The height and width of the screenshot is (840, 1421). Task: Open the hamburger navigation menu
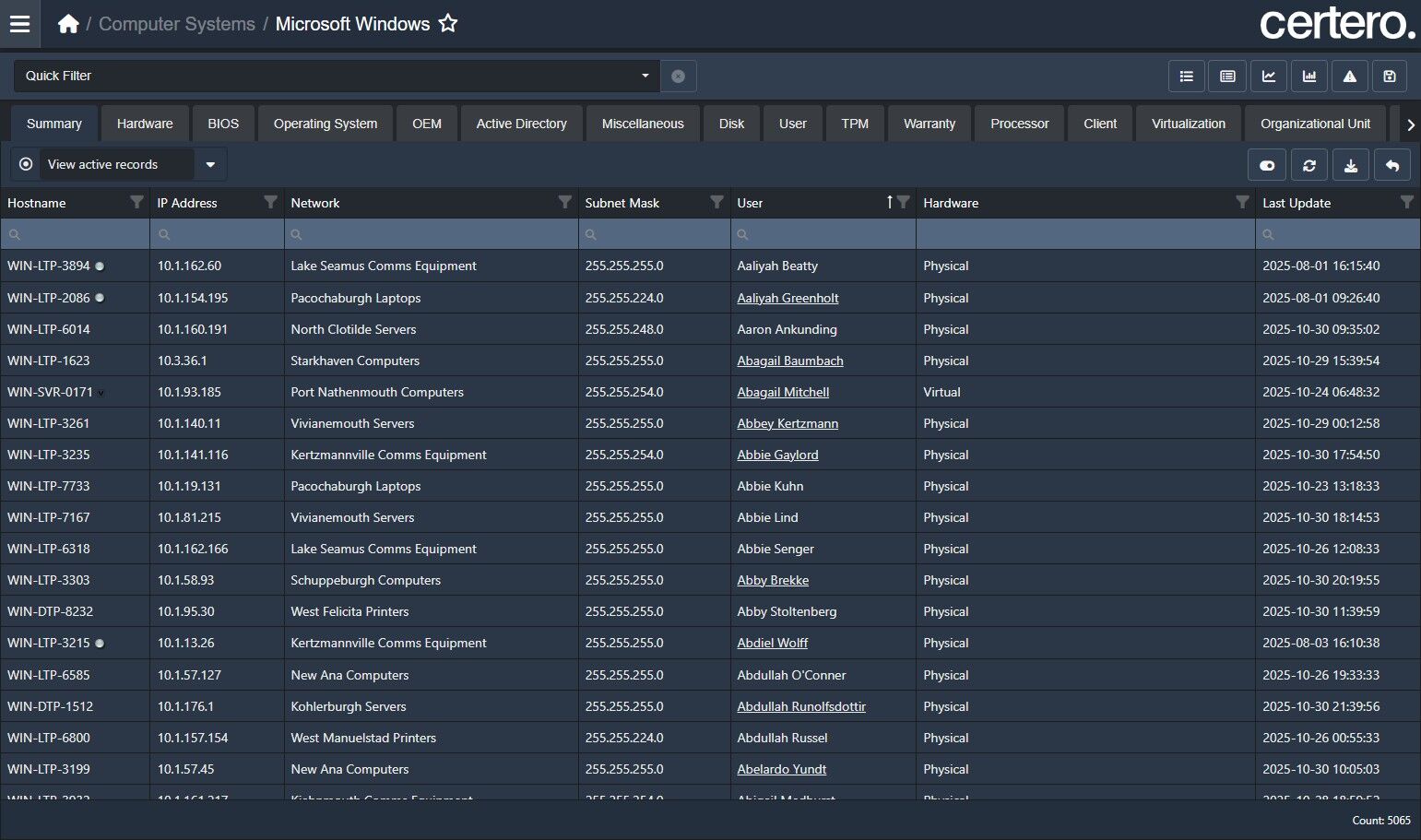tap(19, 24)
